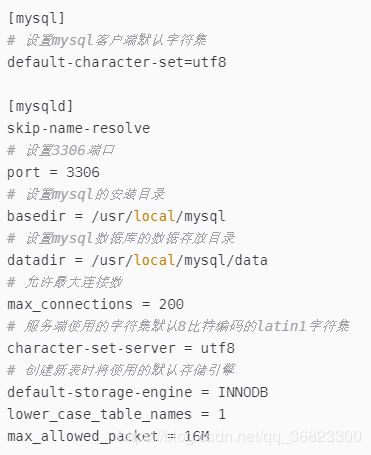Click the highlighted word local in basedir
Screen dimensions: 371x455
click(x=154, y=216)
